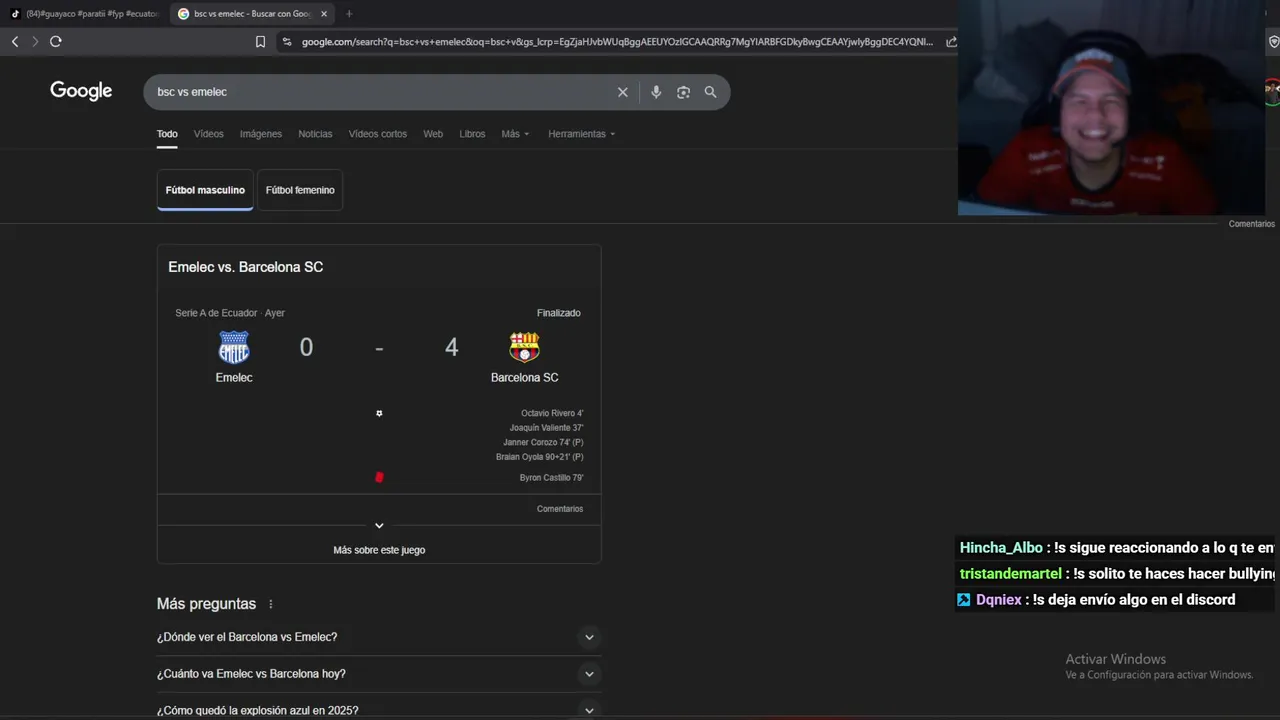Click Hincha_Albo chat message

1117,548
